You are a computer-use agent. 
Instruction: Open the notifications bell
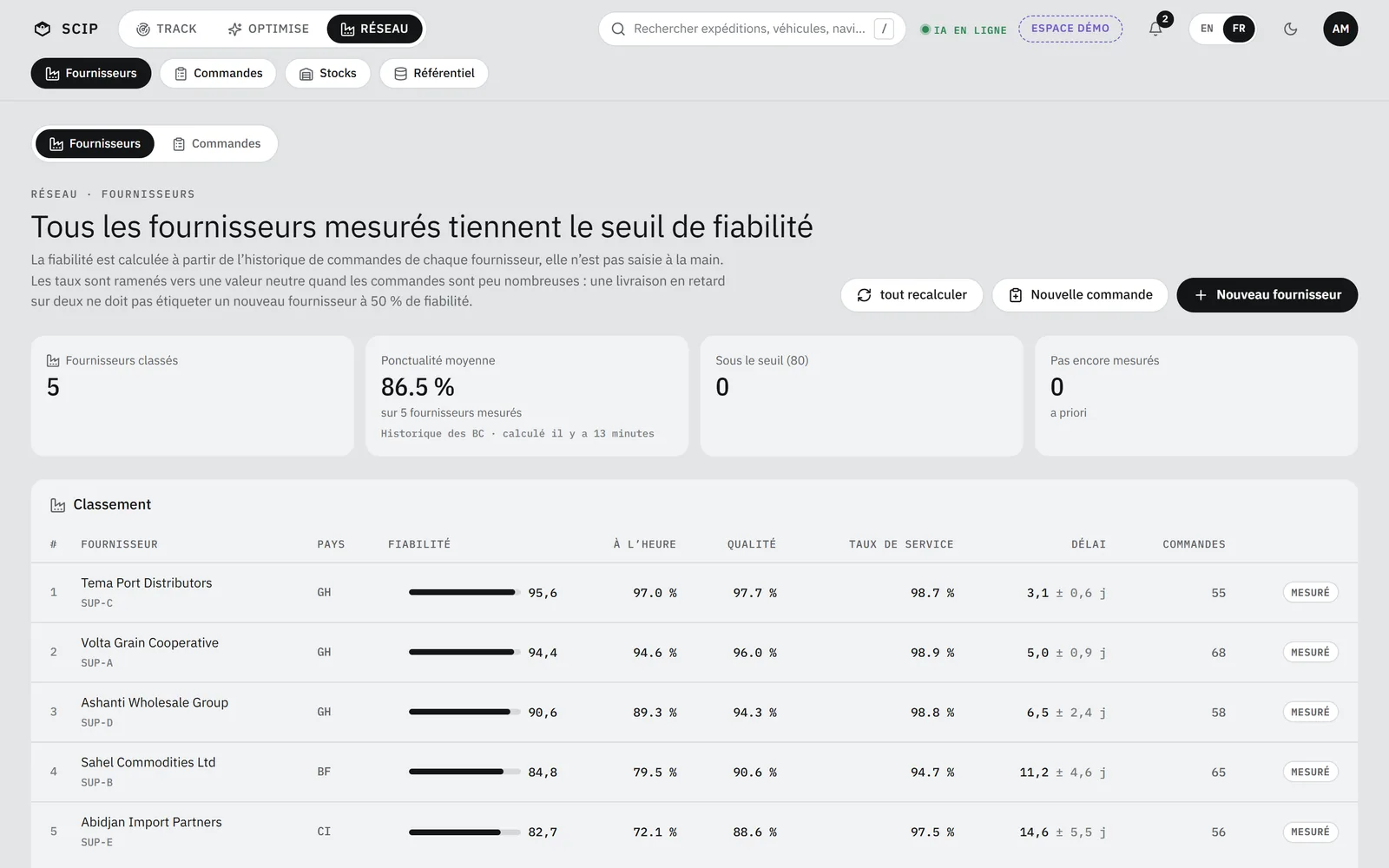pos(1155,29)
